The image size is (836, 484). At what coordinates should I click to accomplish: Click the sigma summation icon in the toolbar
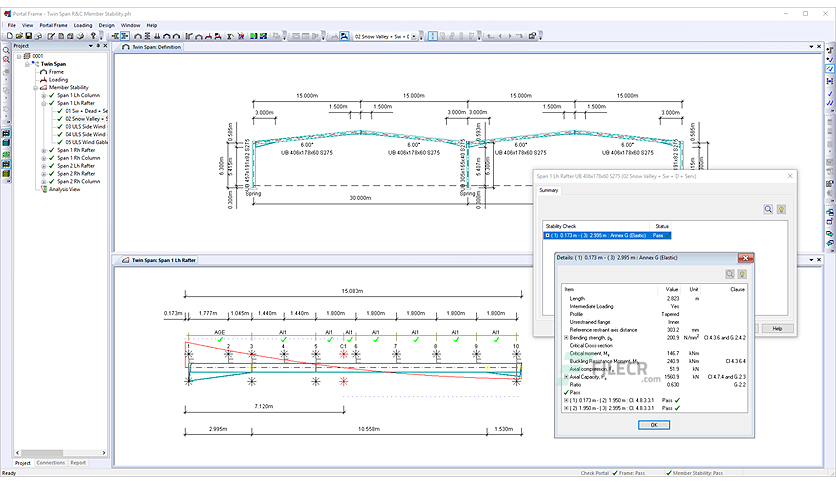click(230, 36)
